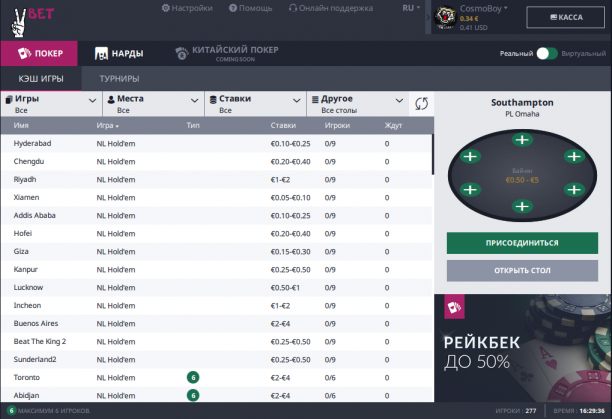The width and height of the screenshot is (612, 419).
Task: Open online support headset icon
Action: [293, 8]
